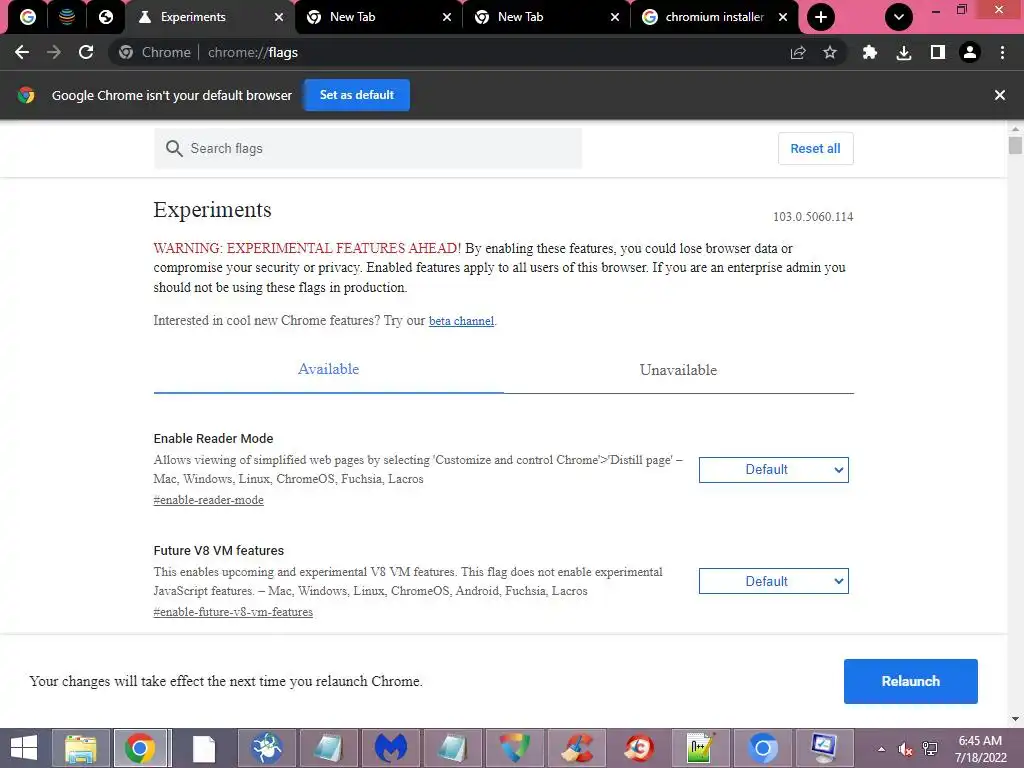Open the red C app in taskbar
The width and height of the screenshot is (1024, 768).
tap(639, 748)
